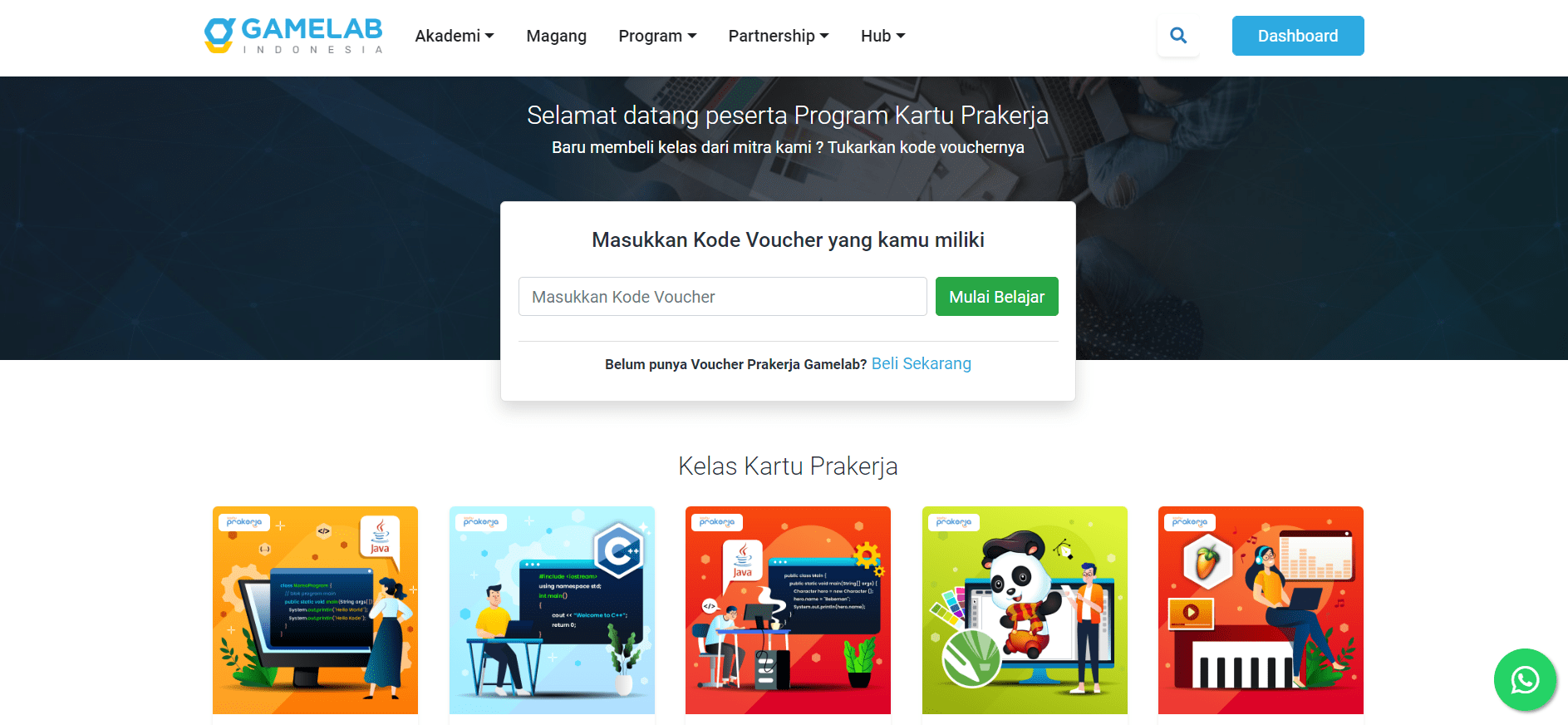Open the C++ course thumbnail
1568x725 pixels.
click(x=552, y=610)
